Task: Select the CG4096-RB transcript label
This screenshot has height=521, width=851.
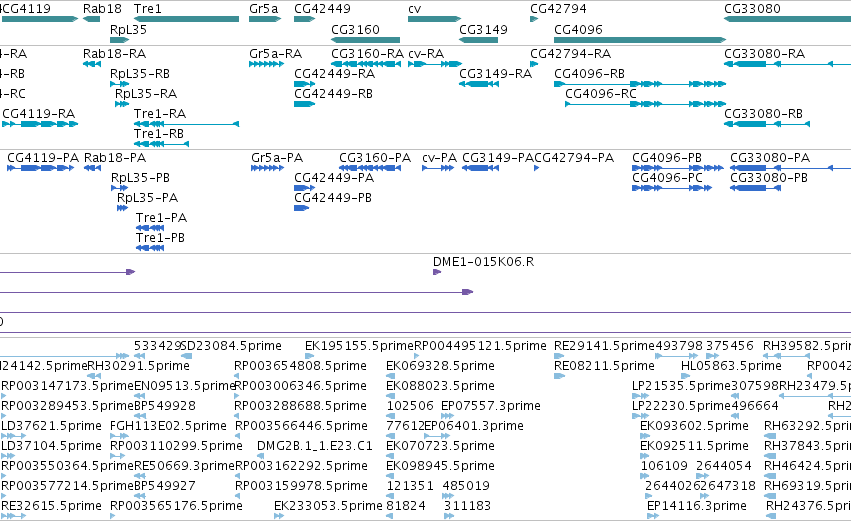Action: point(589,74)
